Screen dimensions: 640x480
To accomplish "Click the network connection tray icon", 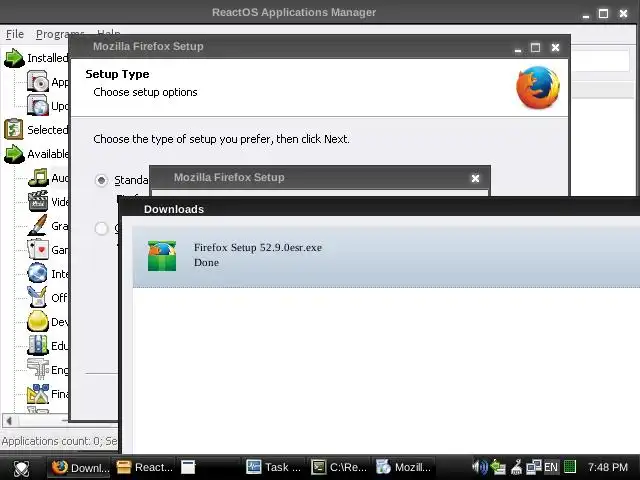I will [x=533, y=467].
